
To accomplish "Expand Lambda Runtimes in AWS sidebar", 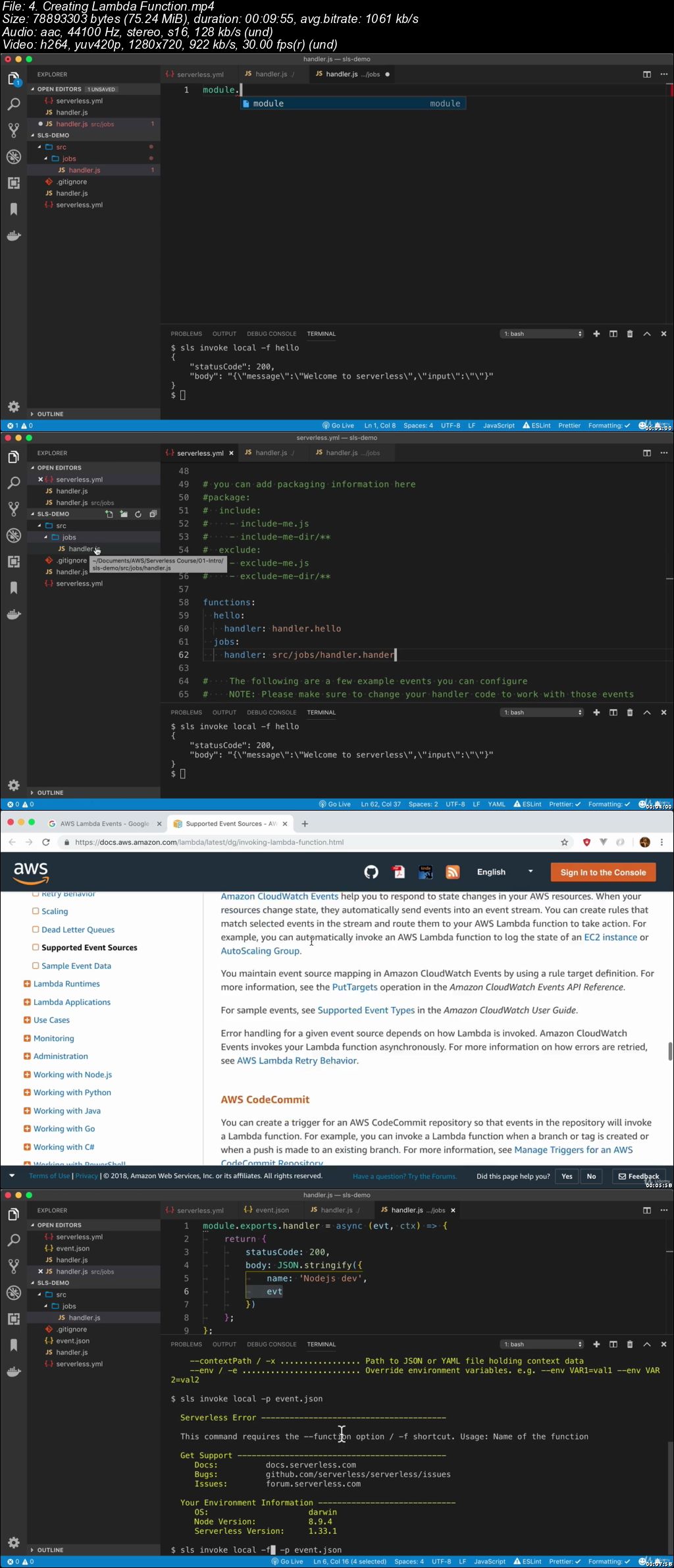I will pos(27,984).
